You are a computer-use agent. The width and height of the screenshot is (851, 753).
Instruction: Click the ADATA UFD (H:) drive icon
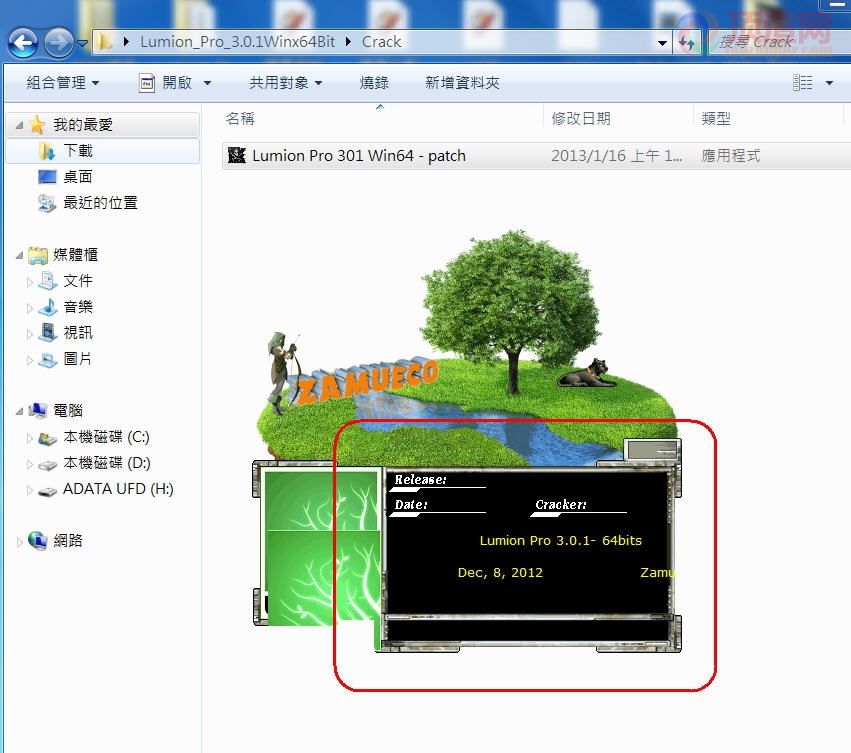48,491
